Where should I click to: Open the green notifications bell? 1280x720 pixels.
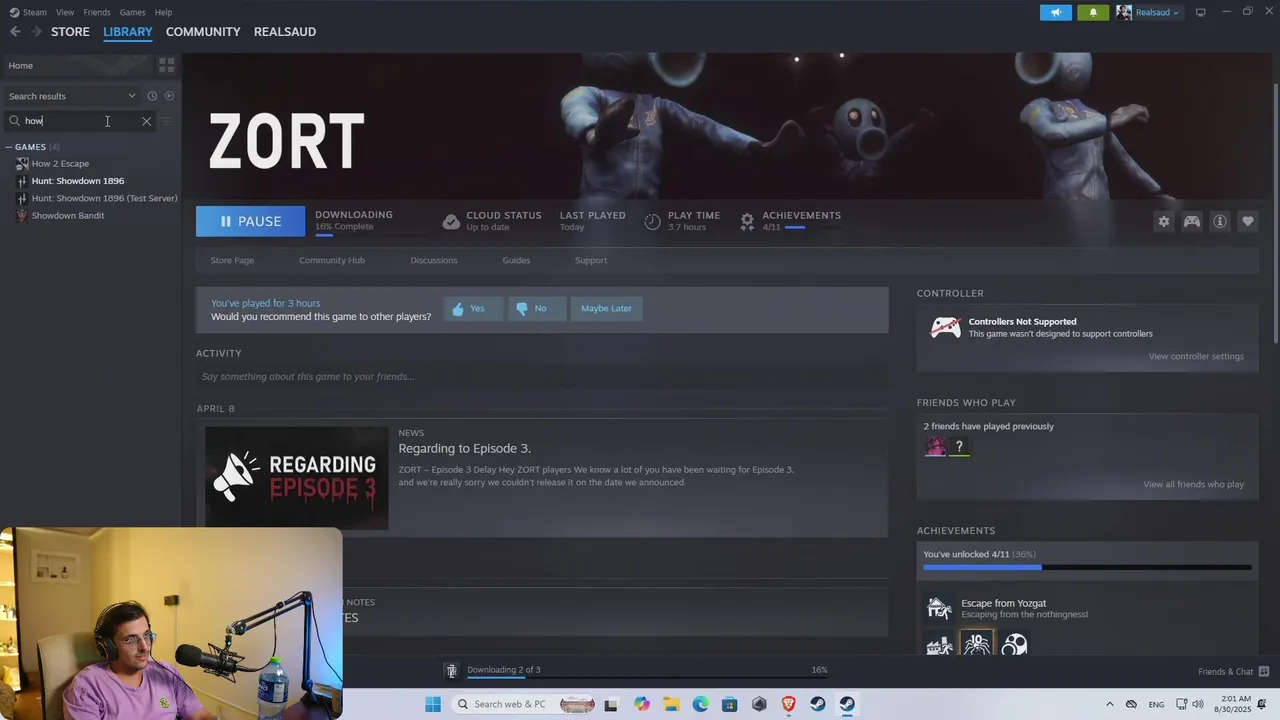pos(1093,12)
